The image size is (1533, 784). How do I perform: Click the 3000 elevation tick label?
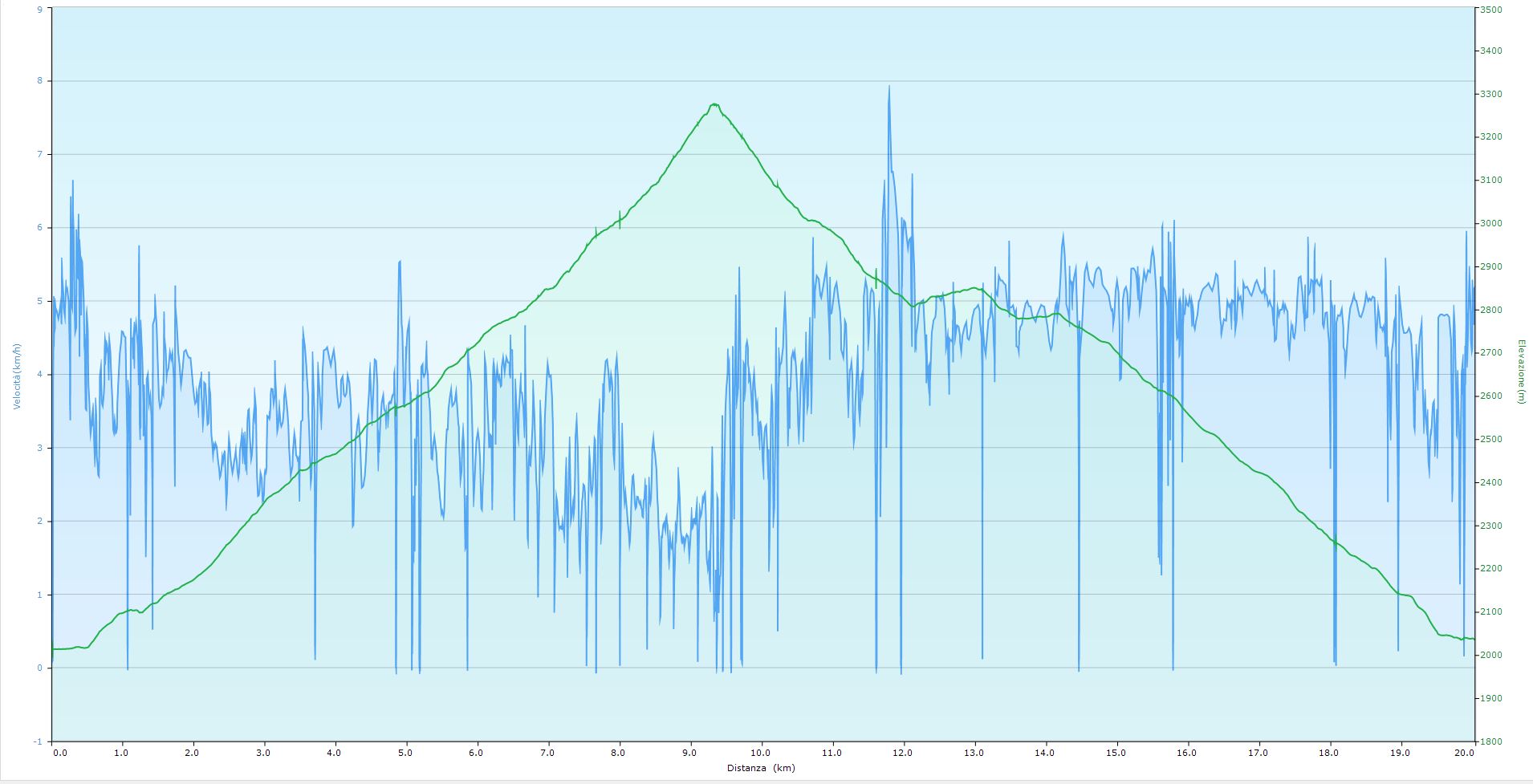[1491, 224]
